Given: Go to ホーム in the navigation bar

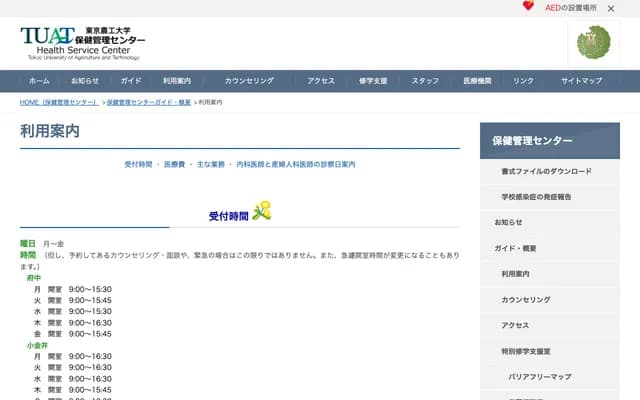Looking at the screenshot, I should click(39, 81).
